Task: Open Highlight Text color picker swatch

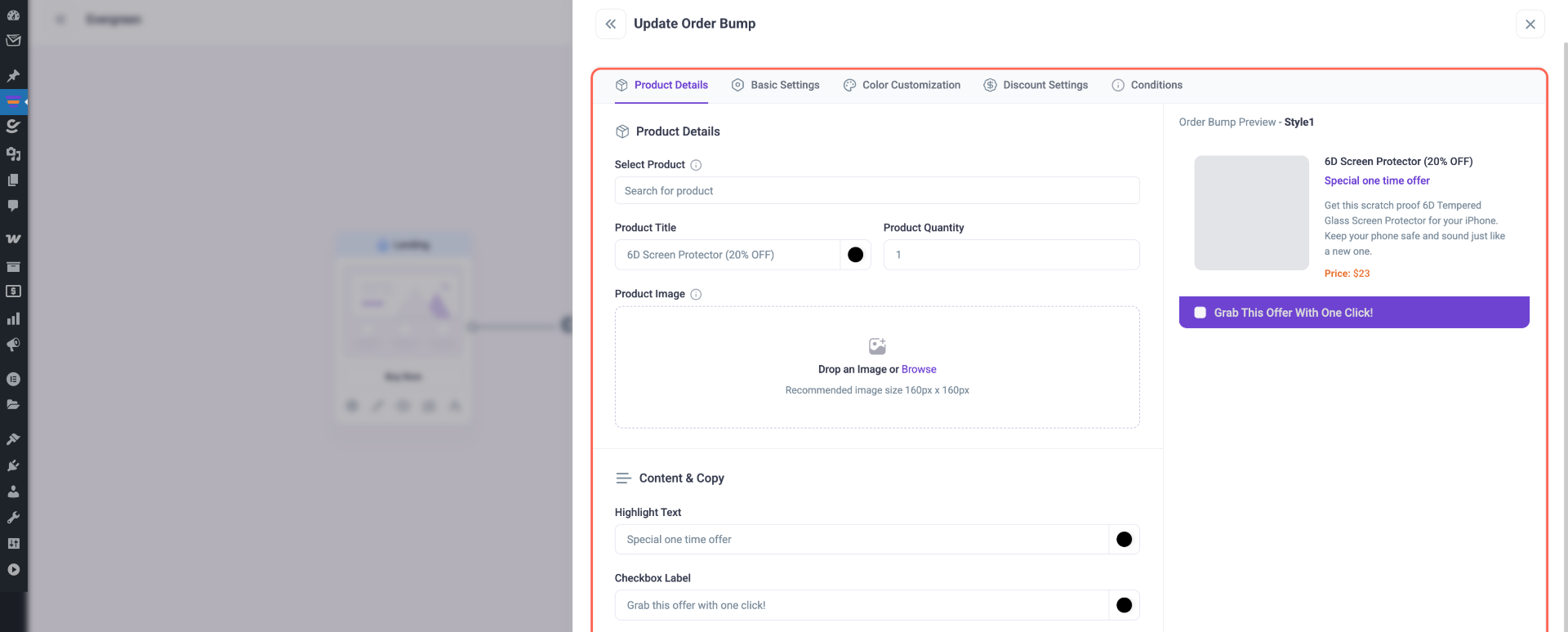Action: click(x=1124, y=540)
